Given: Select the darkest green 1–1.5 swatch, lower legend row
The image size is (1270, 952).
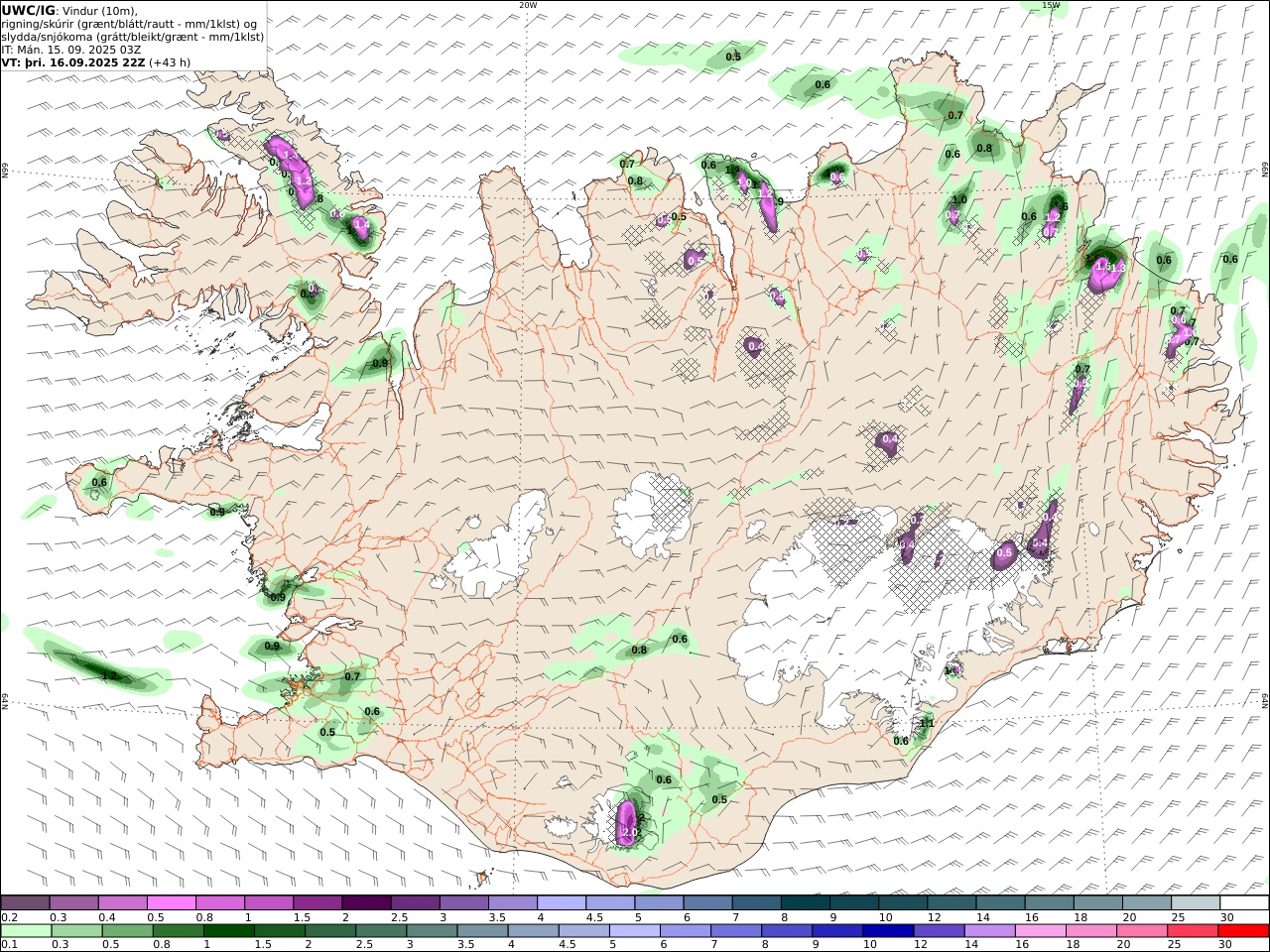Looking at the screenshot, I should 229,931.
